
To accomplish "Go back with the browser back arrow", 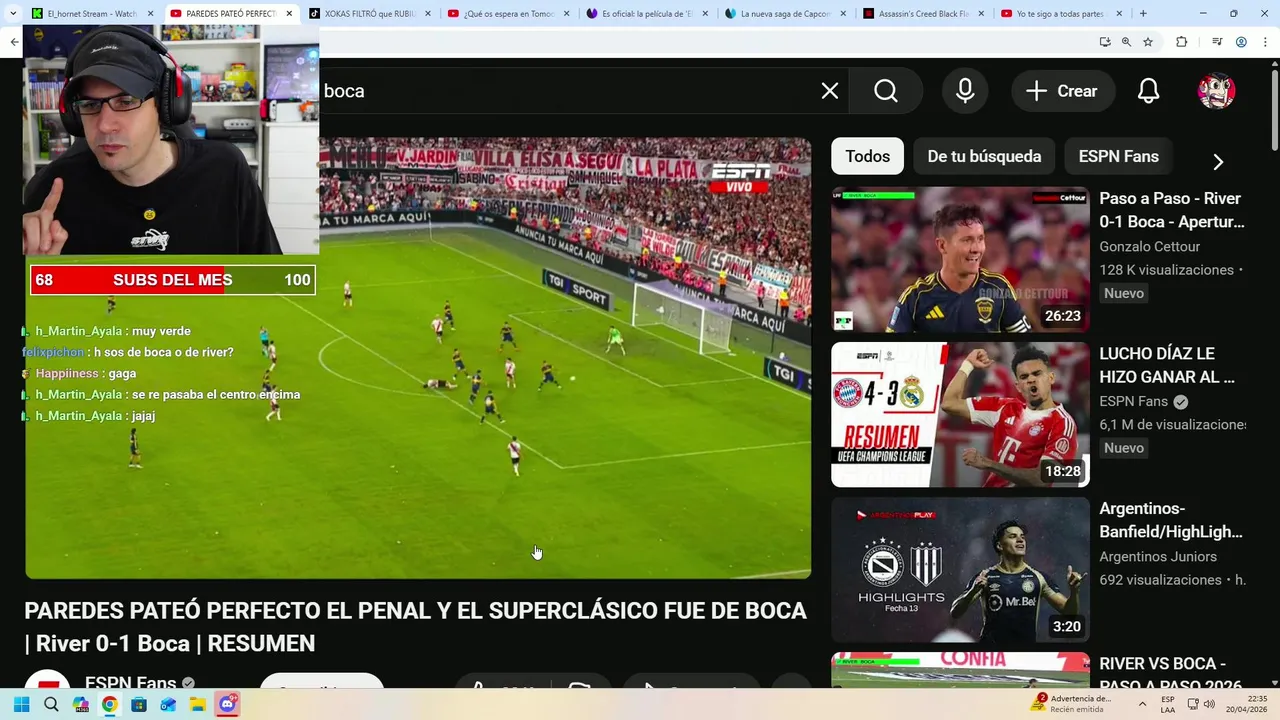I will [14, 42].
